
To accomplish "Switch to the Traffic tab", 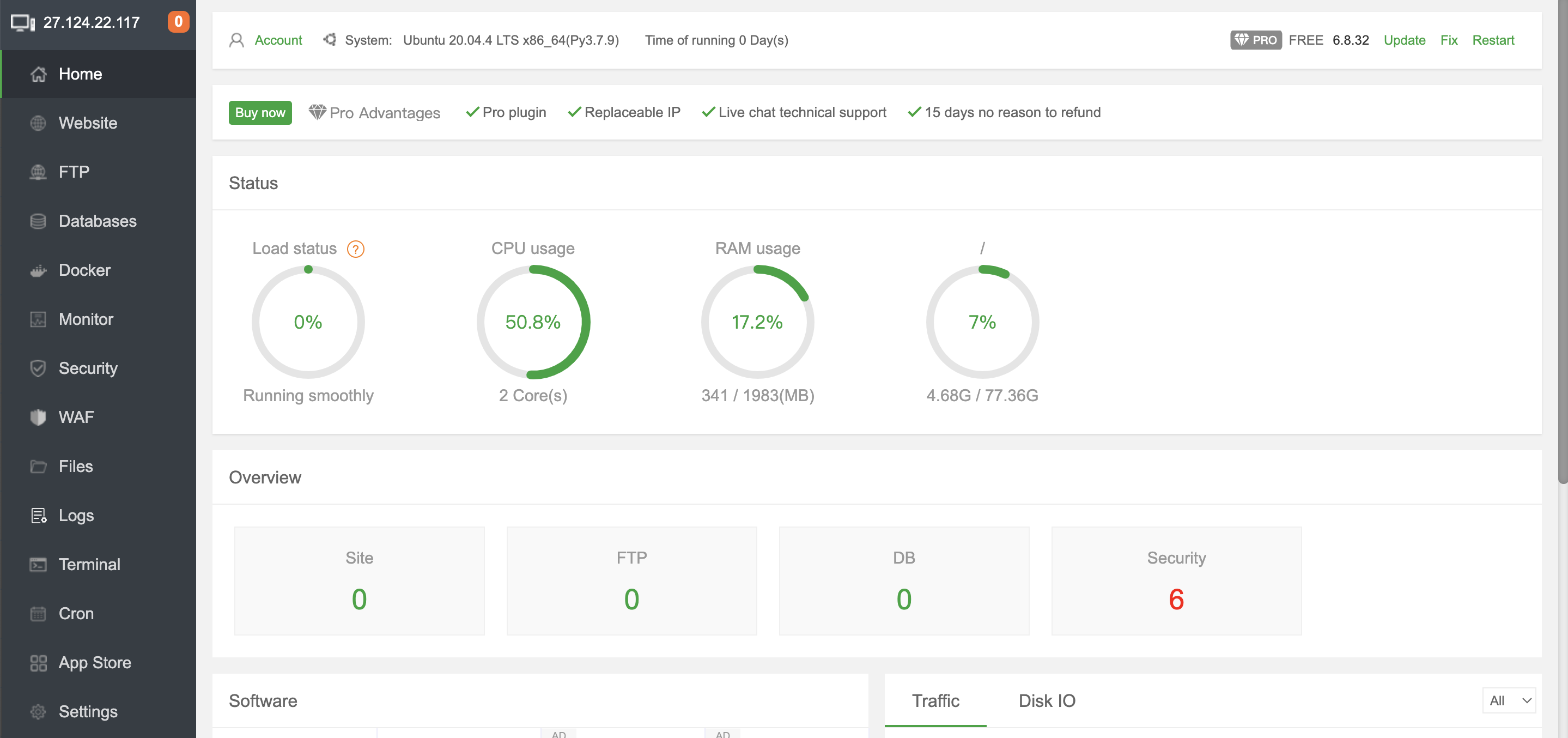I will 935,701.
